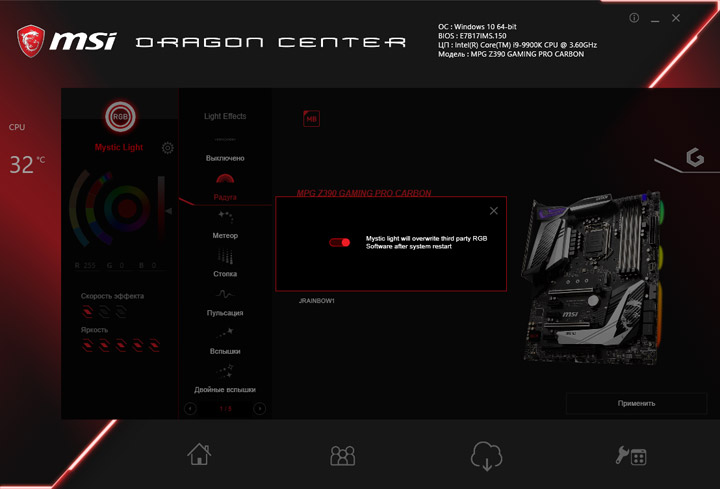Click the info icon in title bar
This screenshot has width=720, height=489.
coord(634,18)
